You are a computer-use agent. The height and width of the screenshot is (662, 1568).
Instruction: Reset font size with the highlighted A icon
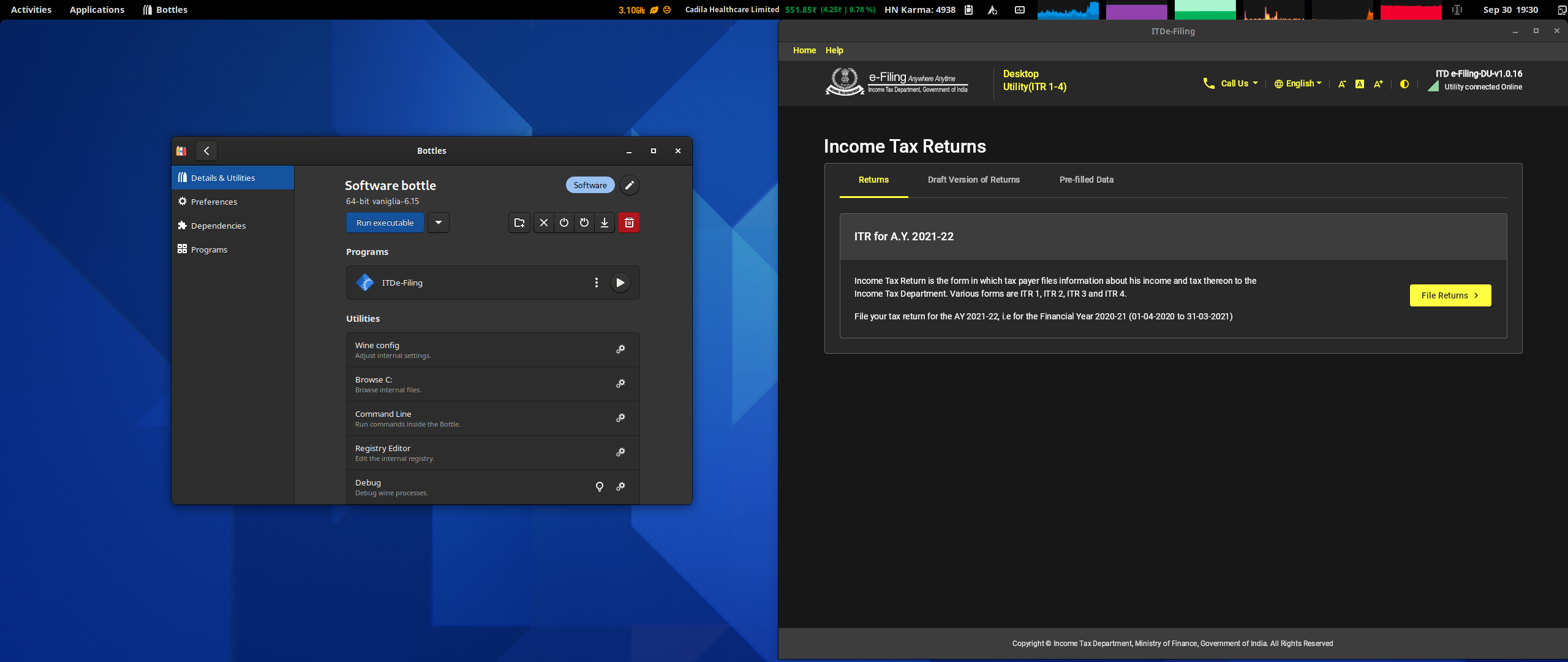(x=1360, y=84)
